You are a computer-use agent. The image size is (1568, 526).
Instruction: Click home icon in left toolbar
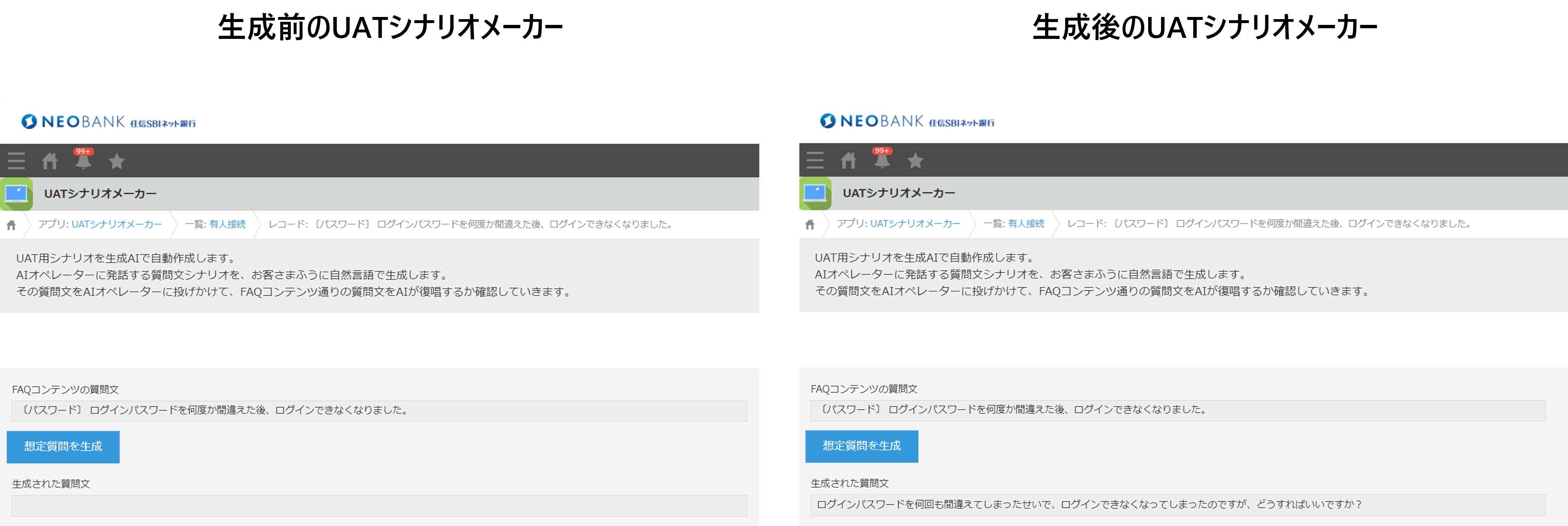coord(50,161)
